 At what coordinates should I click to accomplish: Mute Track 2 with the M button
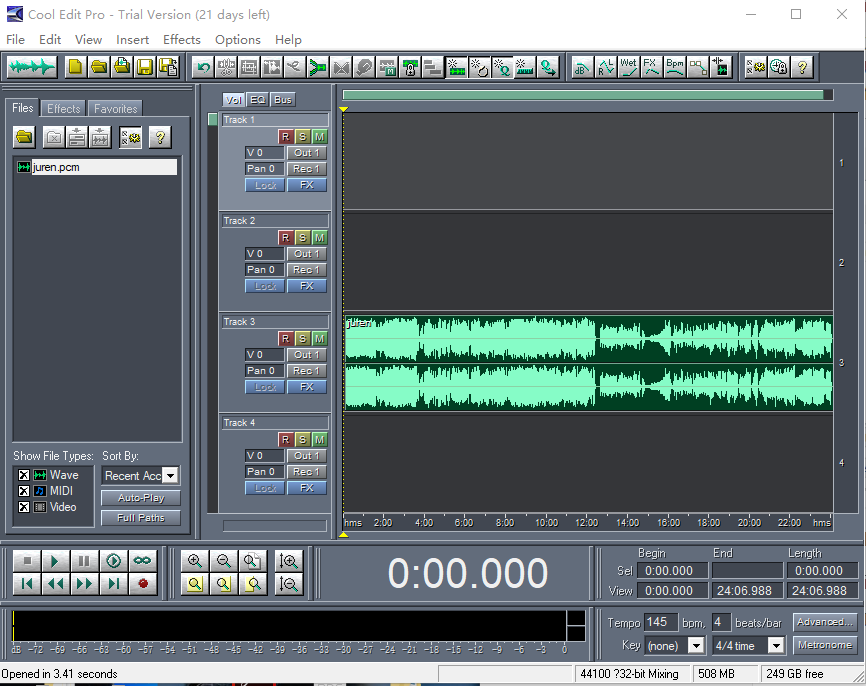tap(319, 238)
